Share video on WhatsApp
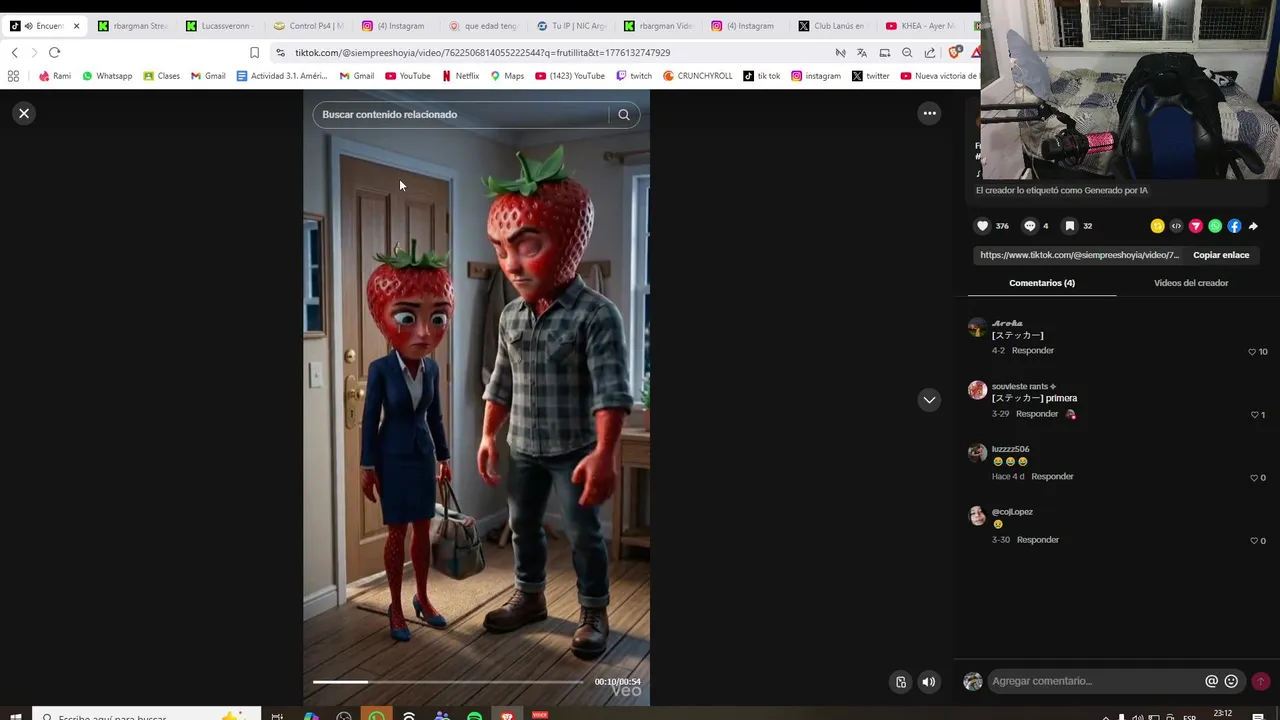Image resolution: width=1280 pixels, height=720 pixels. coord(1215,226)
